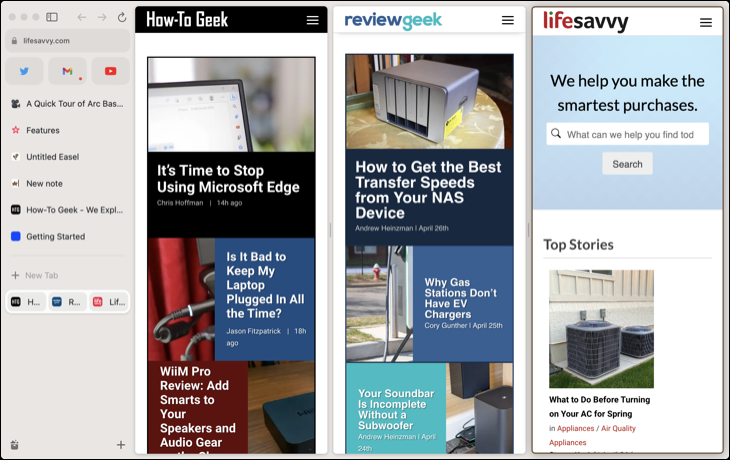Open the Microsoft Edge article laptop image

pyautogui.click(x=231, y=105)
